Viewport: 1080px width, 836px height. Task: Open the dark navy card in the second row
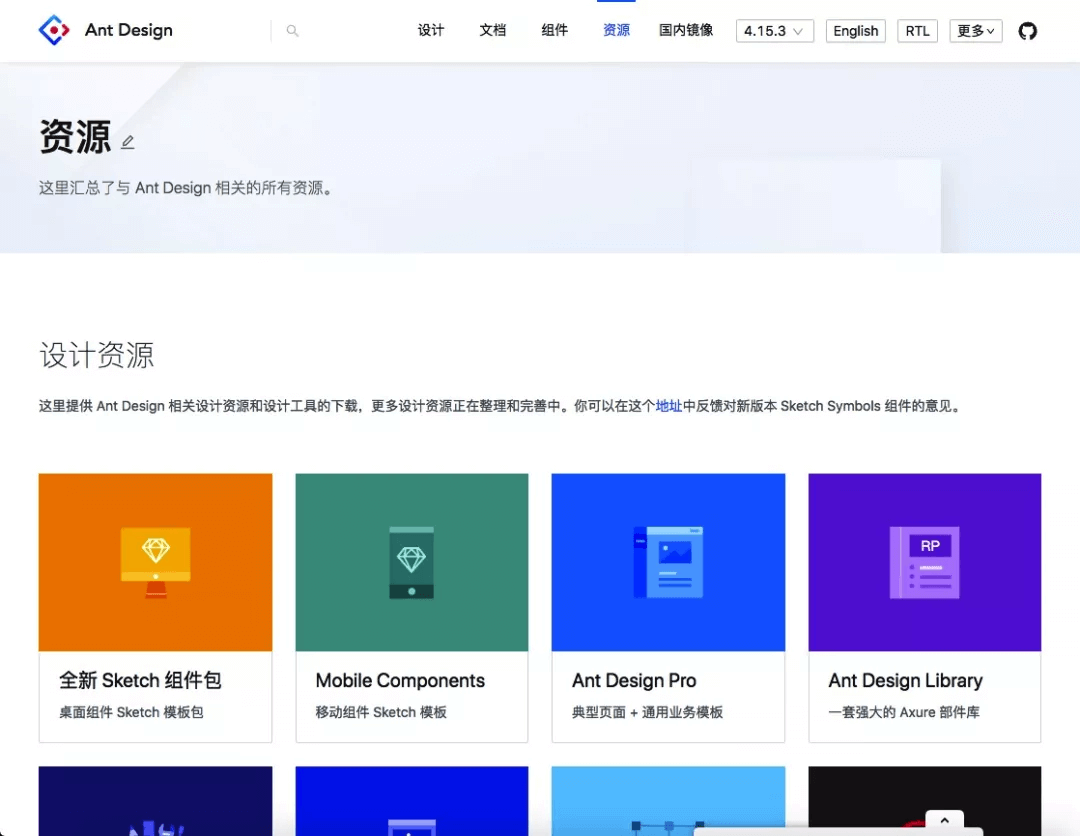156,801
